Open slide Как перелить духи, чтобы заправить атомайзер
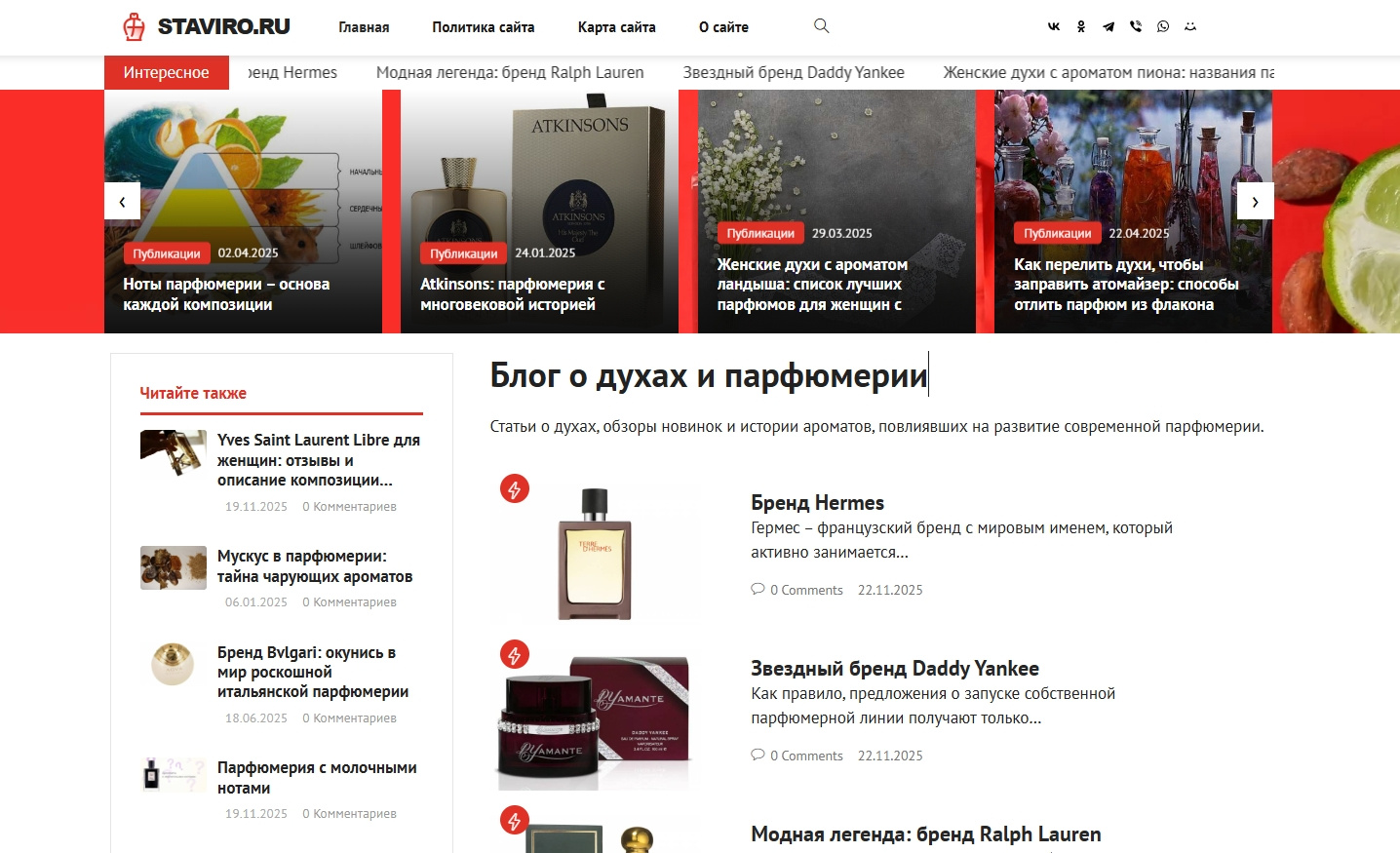Image resolution: width=1400 pixels, height=853 pixels. pyautogui.click(x=1126, y=285)
